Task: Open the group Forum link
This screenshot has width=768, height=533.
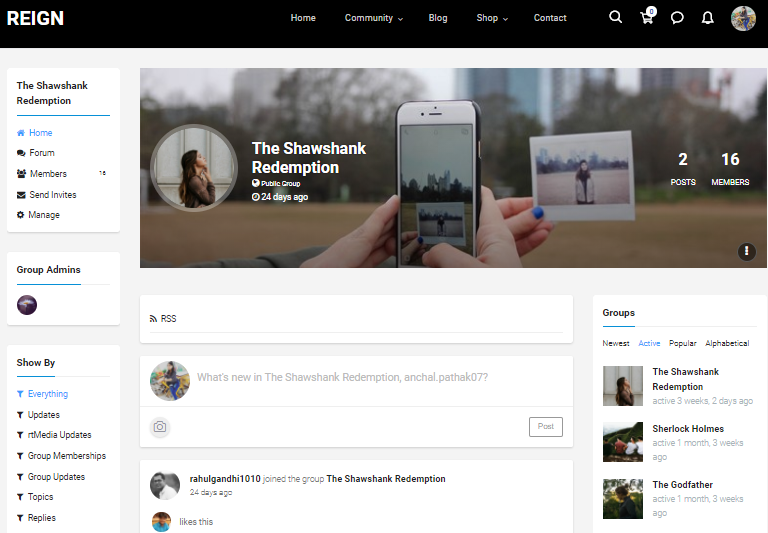Action: tap(35, 153)
